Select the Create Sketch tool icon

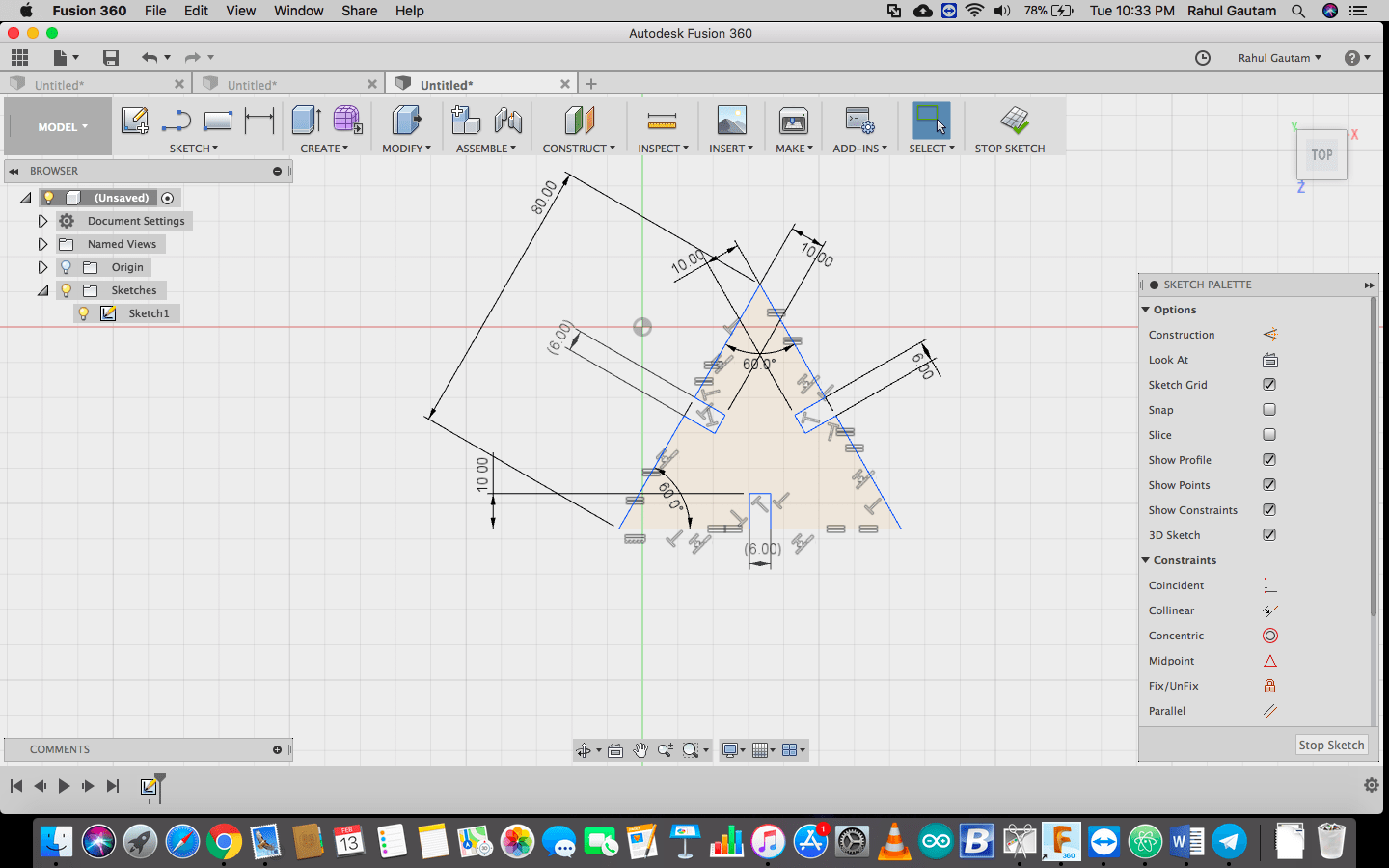pyautogui.click(x=135, y=121)
